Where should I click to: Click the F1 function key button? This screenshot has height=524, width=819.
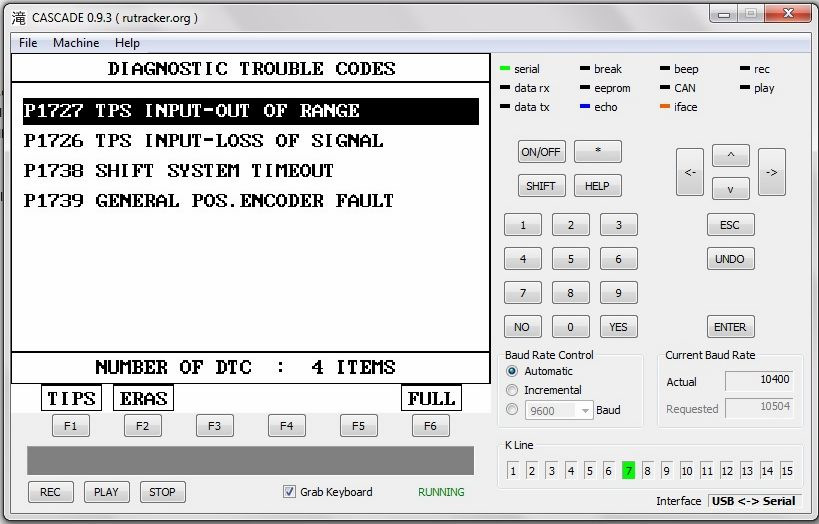[71, 426]
